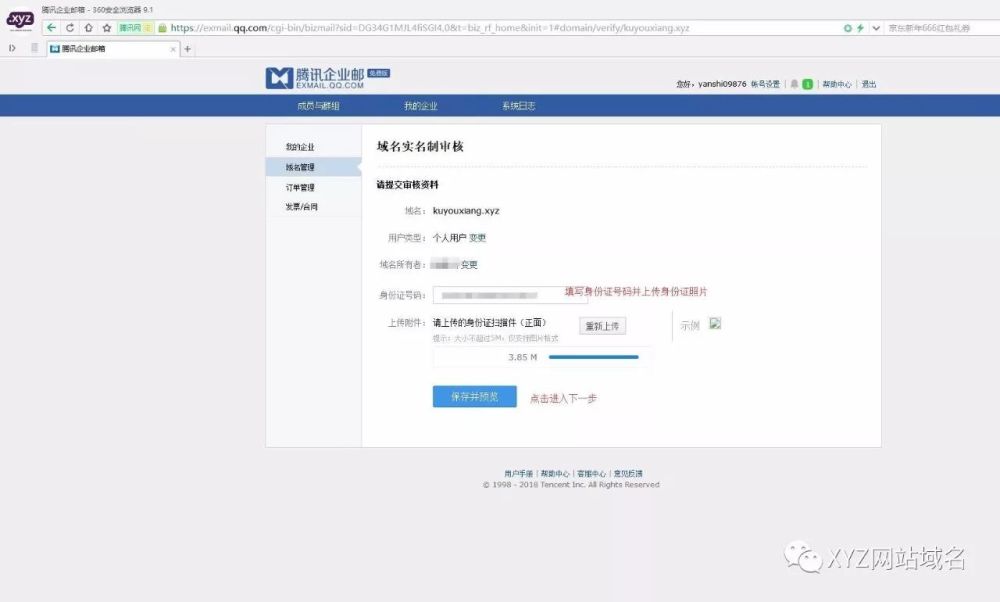Click 变更 link next to 个人用户

pos(478,238)
